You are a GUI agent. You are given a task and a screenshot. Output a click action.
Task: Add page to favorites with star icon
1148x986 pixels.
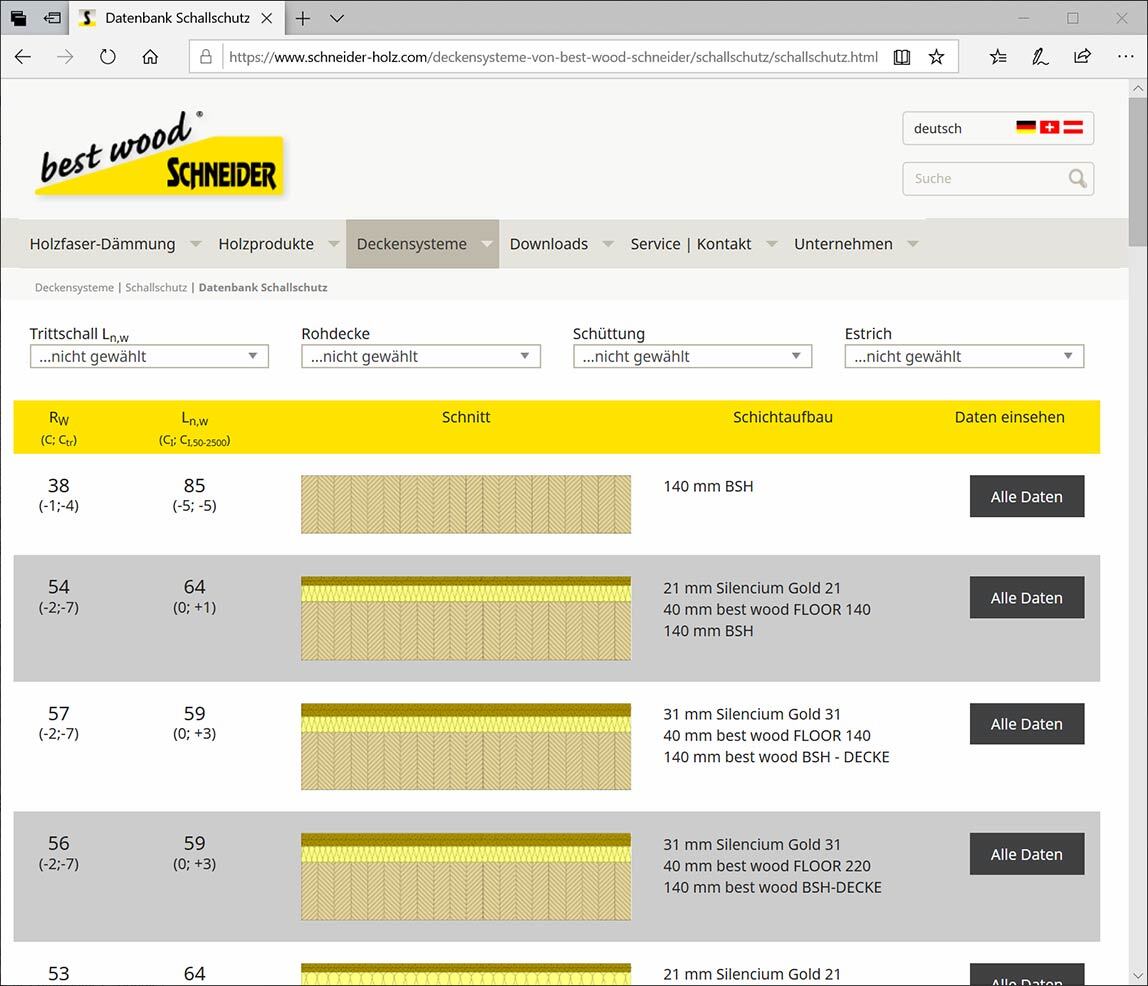click(936, 56)
